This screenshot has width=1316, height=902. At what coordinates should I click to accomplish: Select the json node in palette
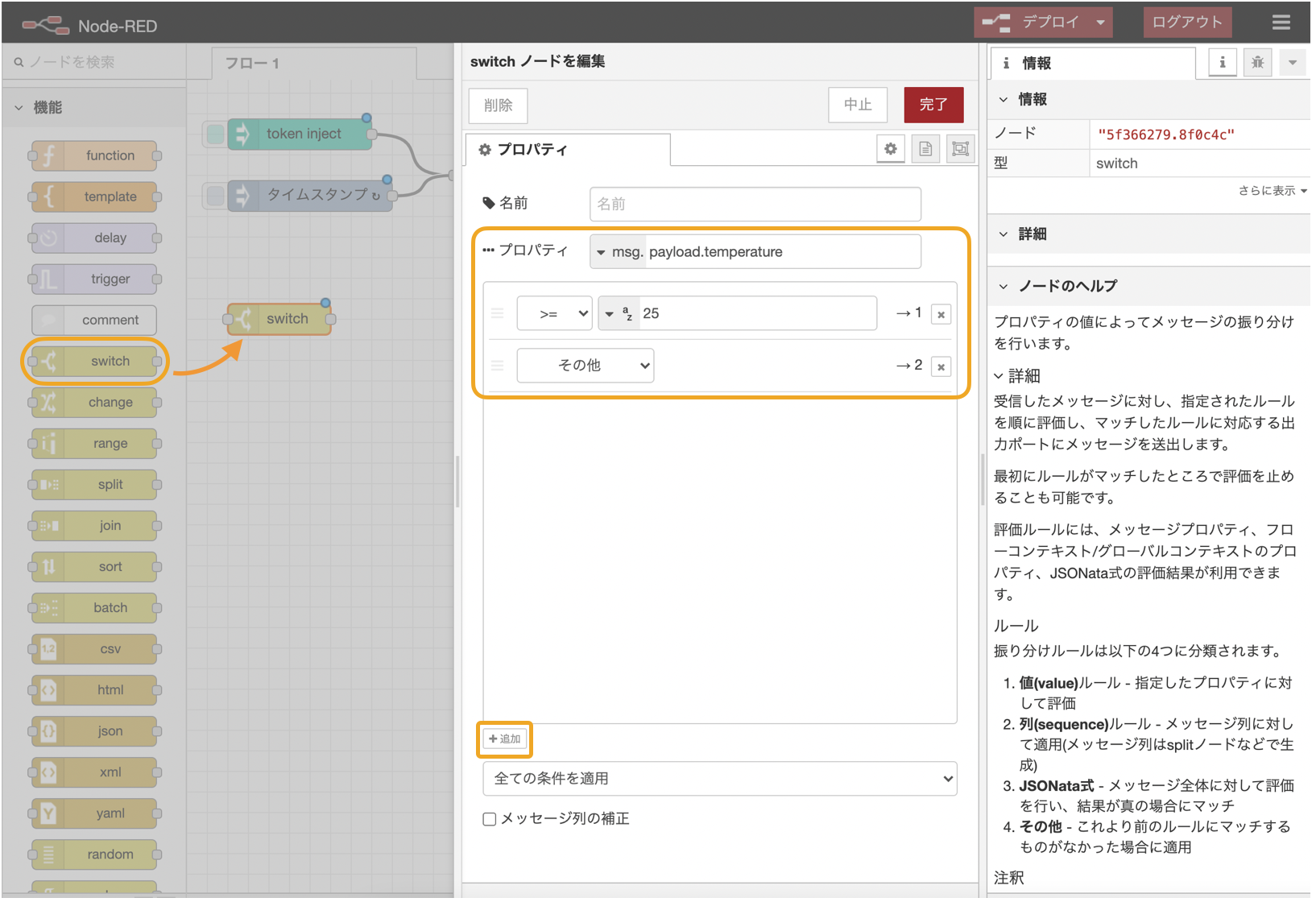click(x=95, y=730)
